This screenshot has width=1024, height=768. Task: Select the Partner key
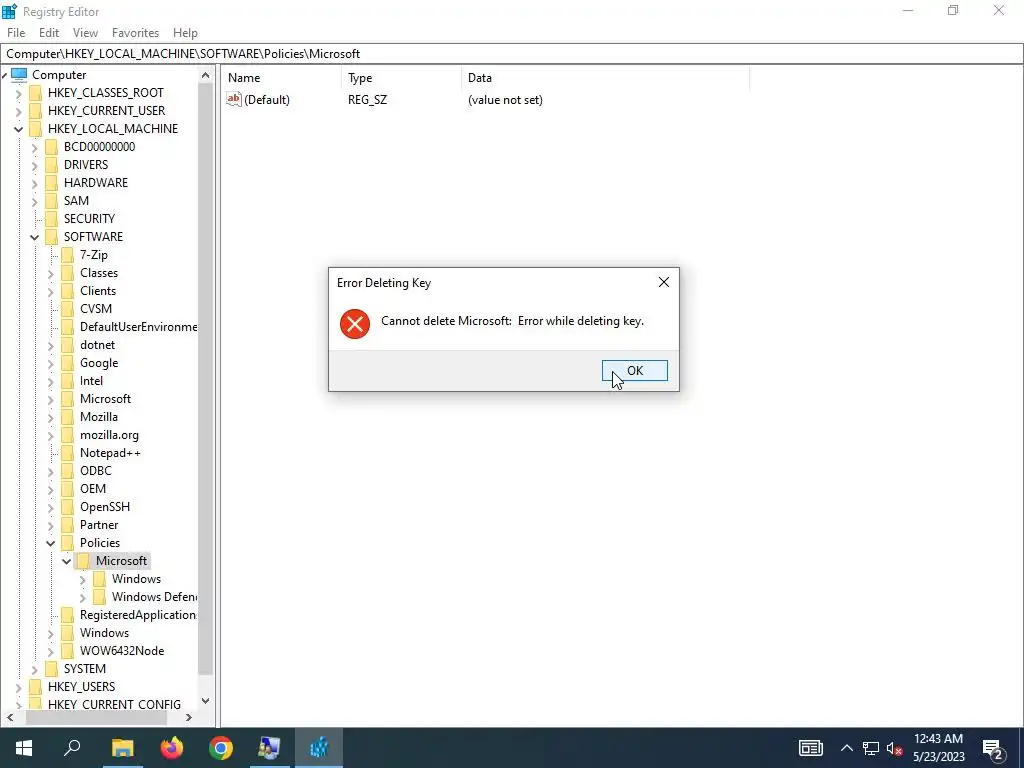99,525
